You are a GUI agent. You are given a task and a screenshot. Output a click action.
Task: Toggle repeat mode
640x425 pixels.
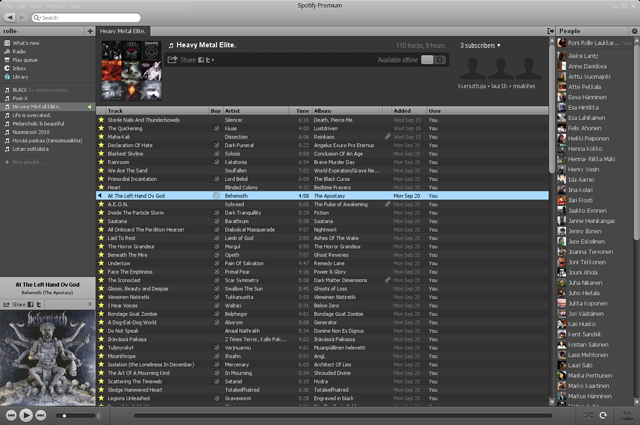[x=603, y=415]
